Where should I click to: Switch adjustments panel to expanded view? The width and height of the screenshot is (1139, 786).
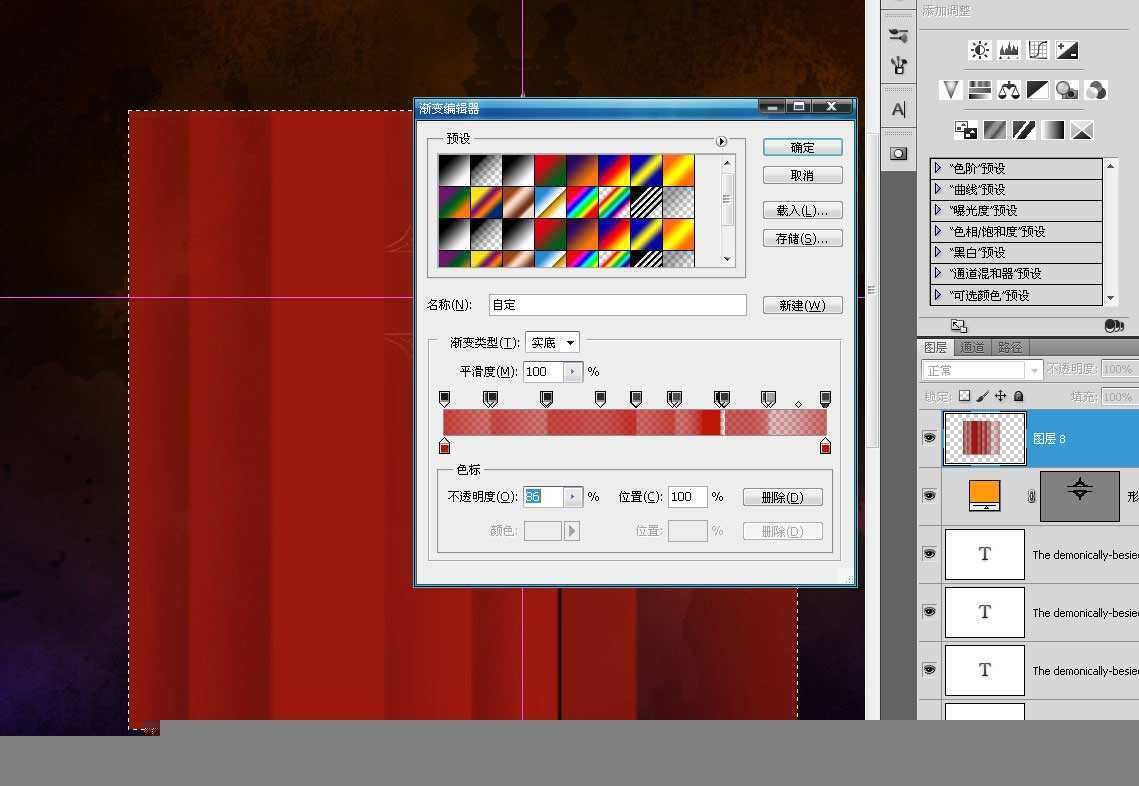pos(959,326)
